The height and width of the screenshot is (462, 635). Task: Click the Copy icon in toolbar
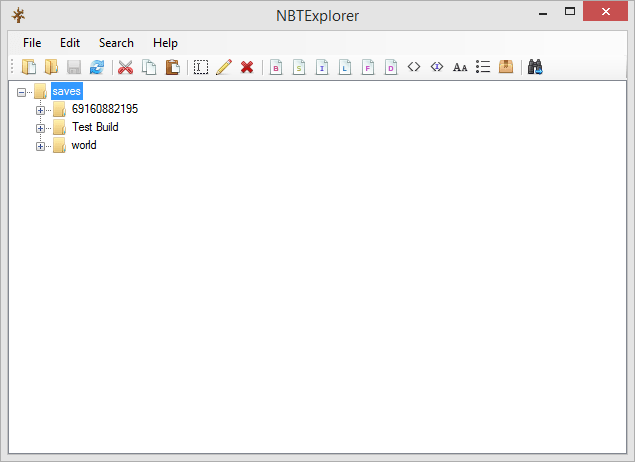(x=149, y=67)
